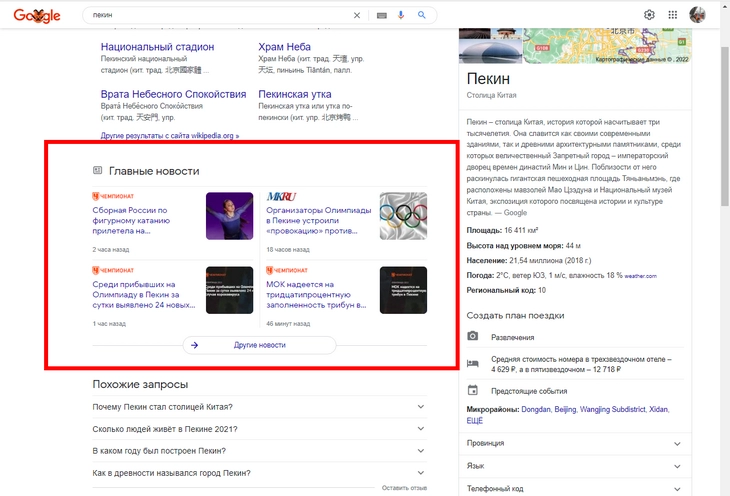Expand Как в древности назывался город Пекин?
Screen dimensions: 730x496
[x=259, y=473]
